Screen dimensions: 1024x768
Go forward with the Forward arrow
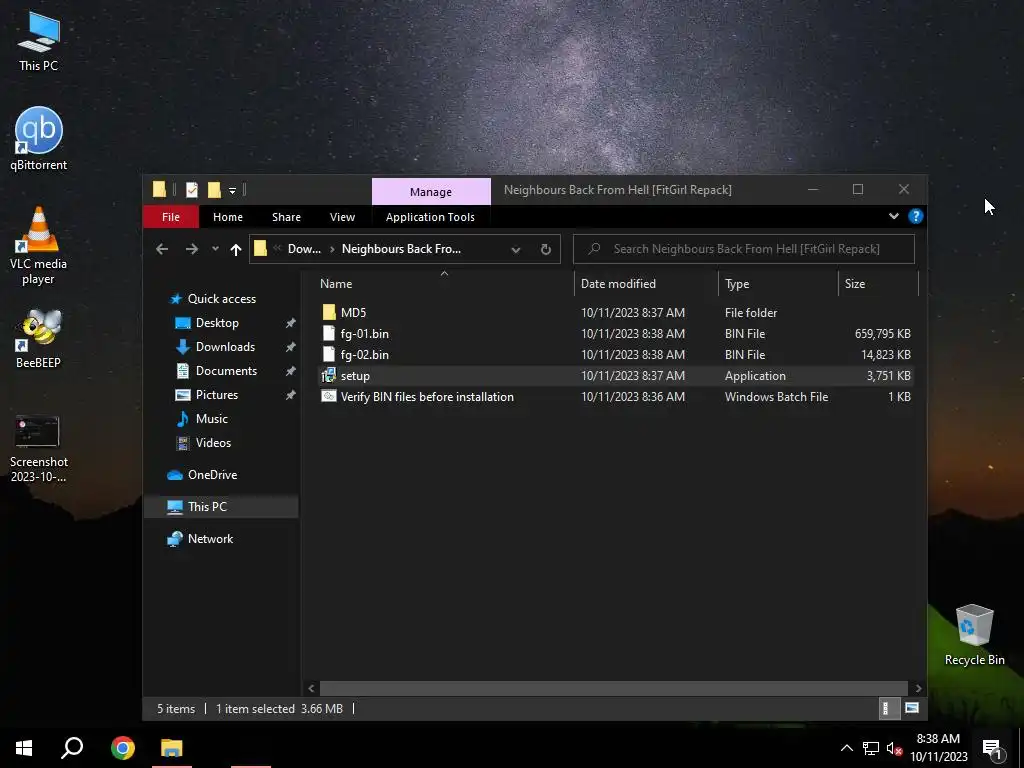tap(191, 249)
